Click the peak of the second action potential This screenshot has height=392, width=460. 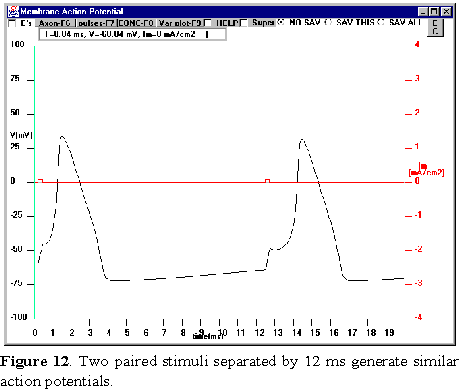pyautogui.click(x=302, y=140)
